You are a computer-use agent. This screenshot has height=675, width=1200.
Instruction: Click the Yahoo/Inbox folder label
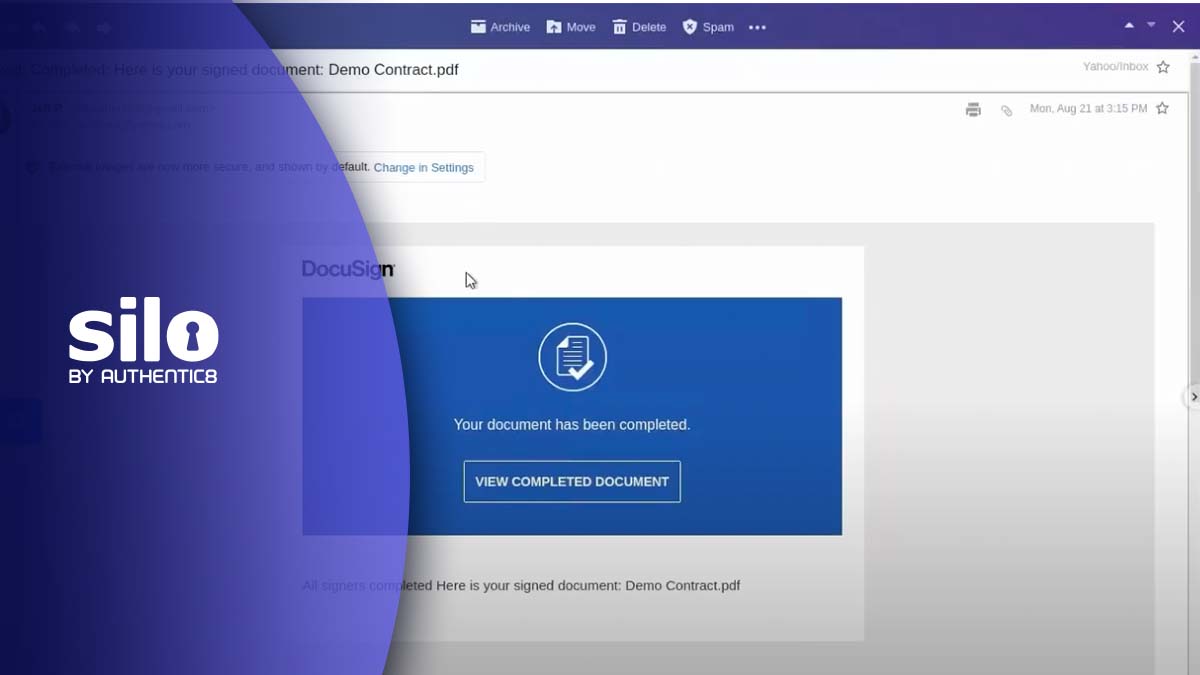1115,67
